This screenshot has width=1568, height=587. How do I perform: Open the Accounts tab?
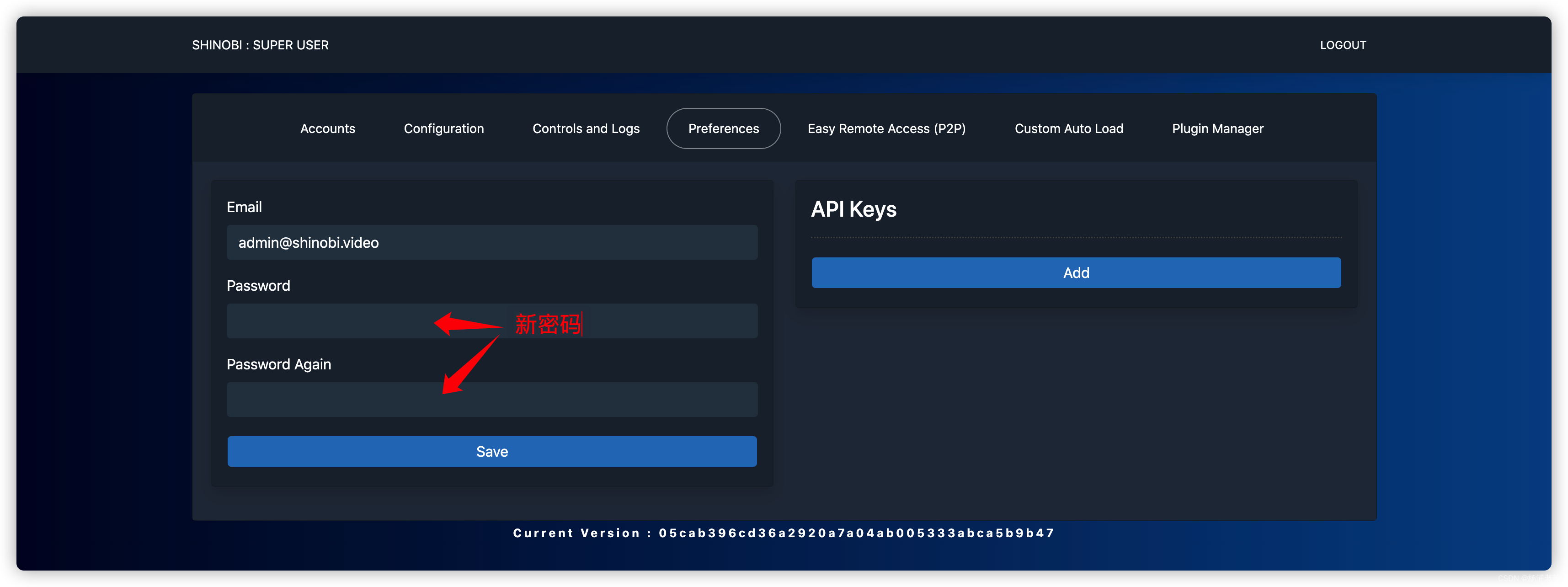pyautogui.click(x=327, y=128)
